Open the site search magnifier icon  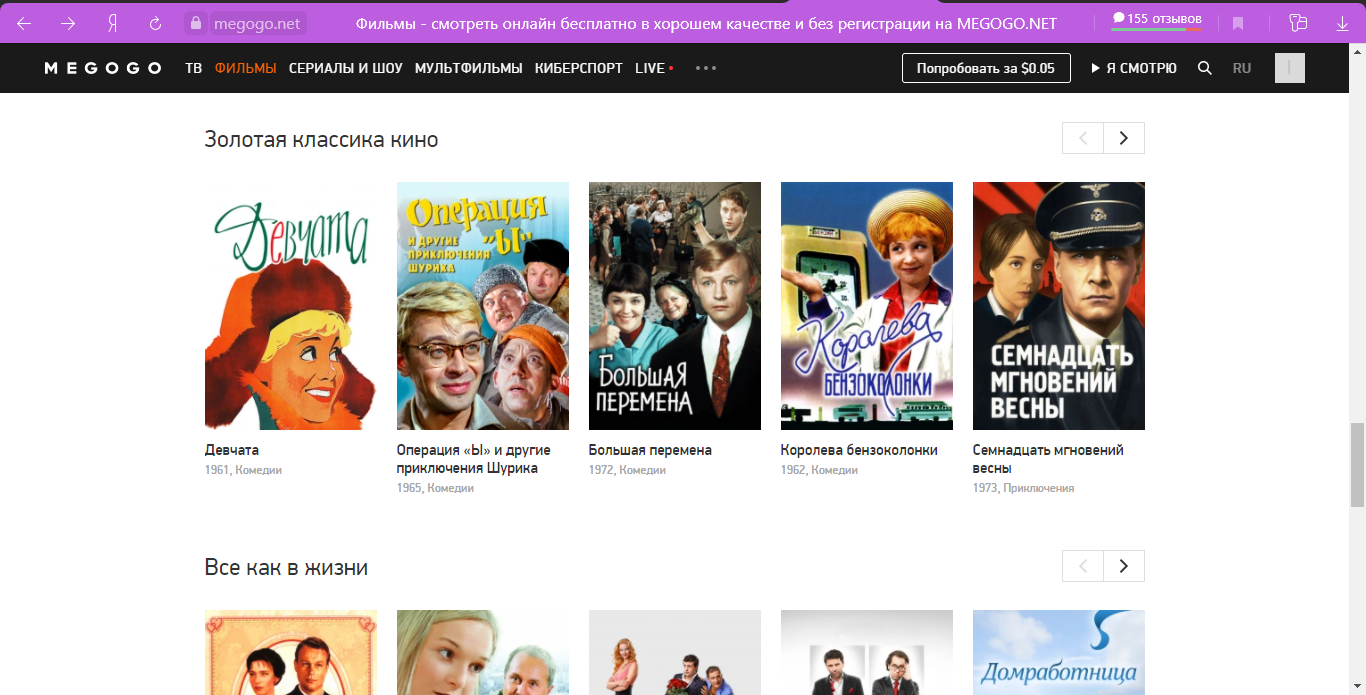1205,68
